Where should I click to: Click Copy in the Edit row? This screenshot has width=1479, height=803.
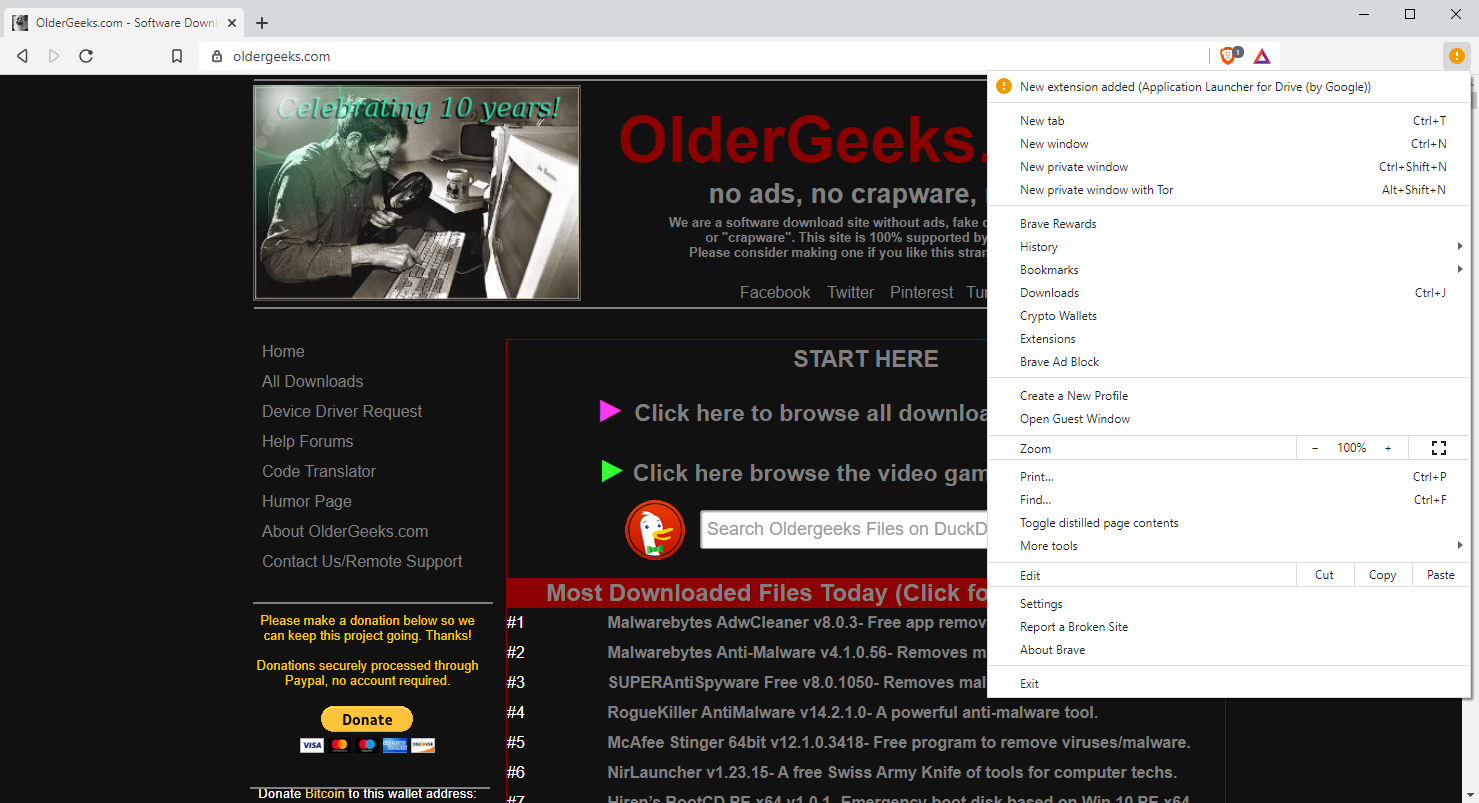pos(1383,575)
